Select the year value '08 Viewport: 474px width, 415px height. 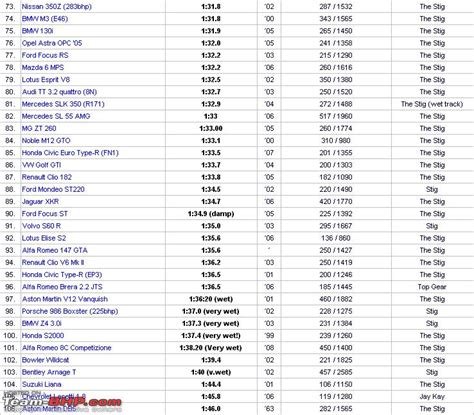pos(269,348)
